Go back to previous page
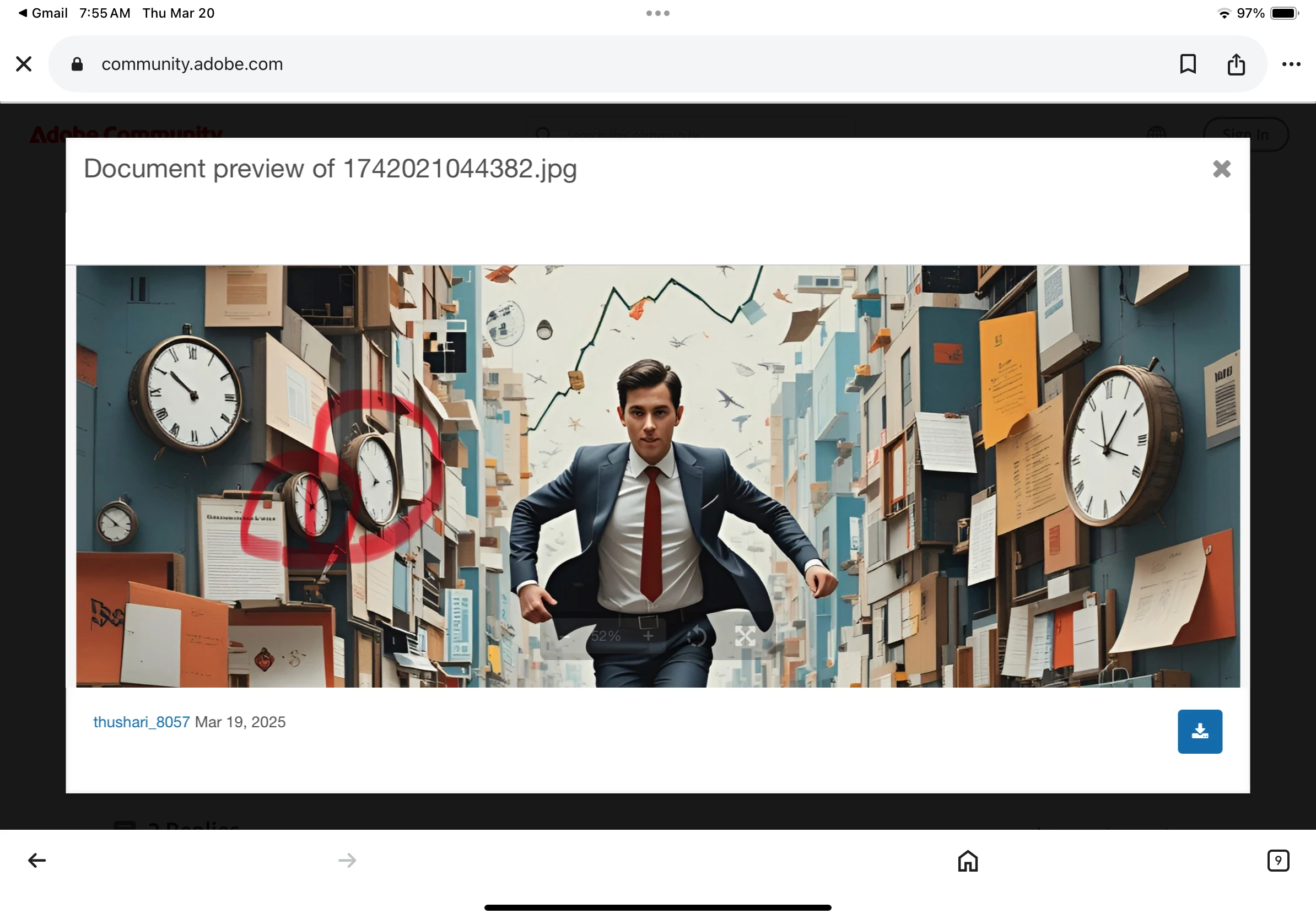 click(37, 860)
